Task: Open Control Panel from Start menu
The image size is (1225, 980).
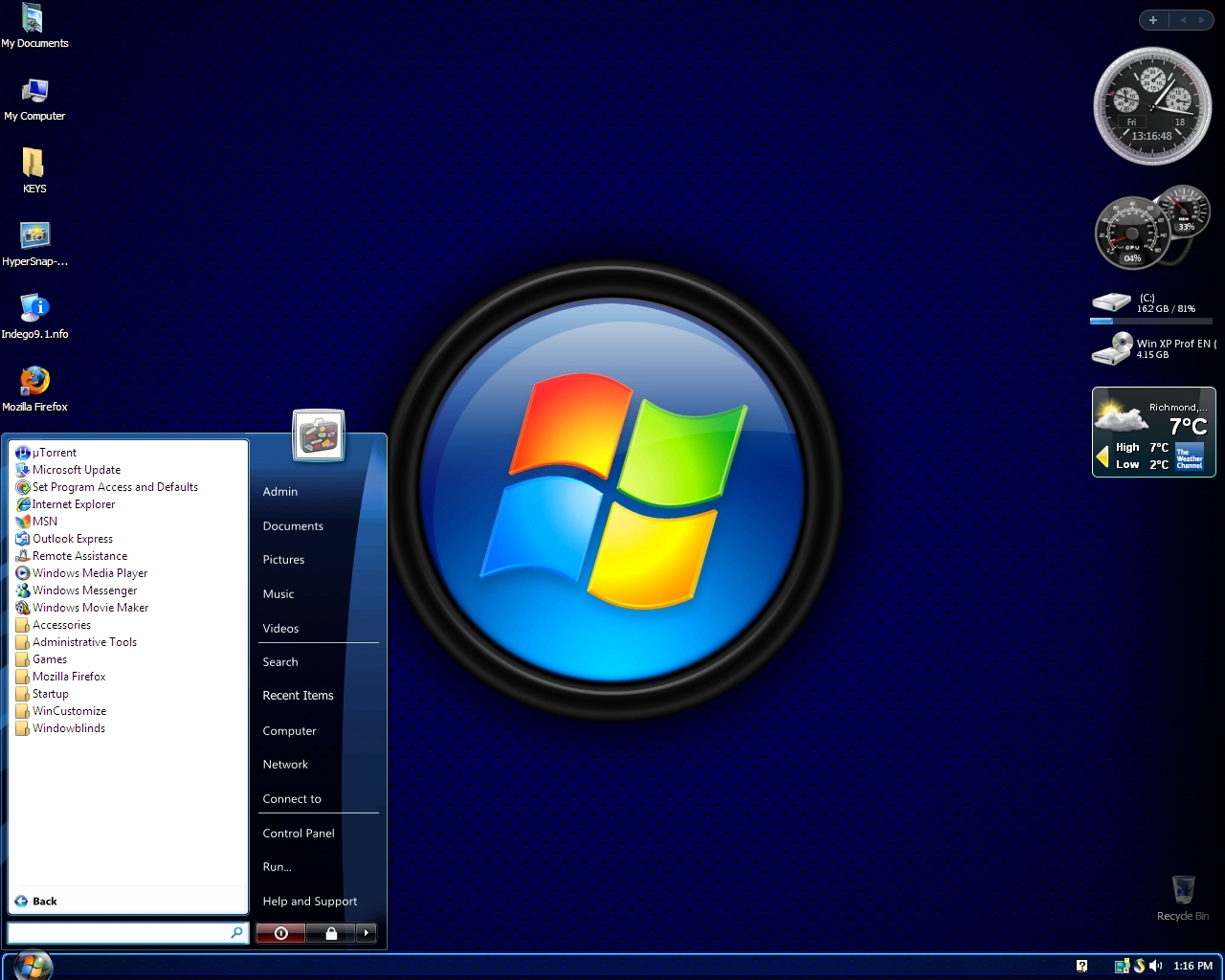Action: point(299,834)
